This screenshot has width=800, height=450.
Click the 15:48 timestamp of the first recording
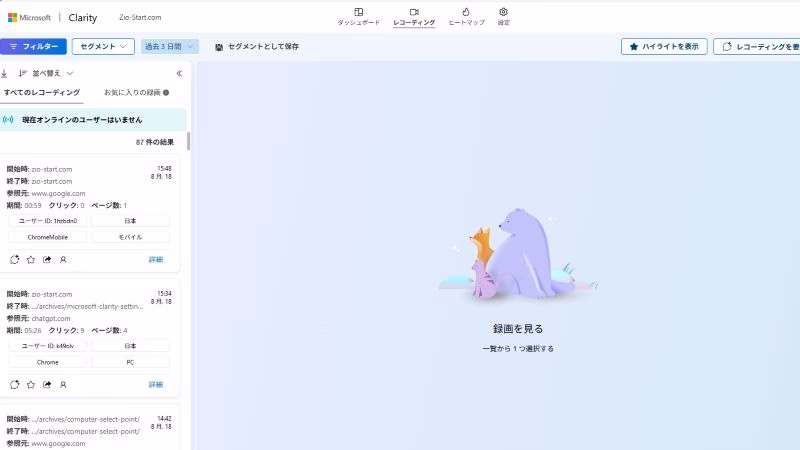164,168
